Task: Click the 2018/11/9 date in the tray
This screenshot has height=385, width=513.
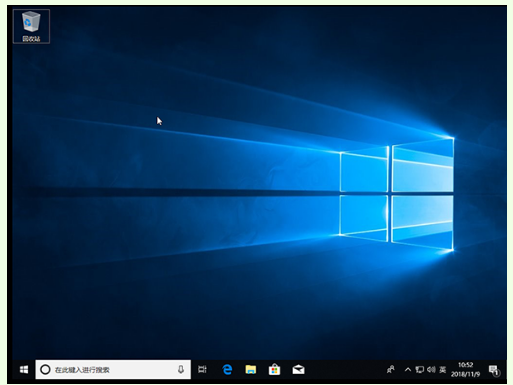Action: click(465, 374)
